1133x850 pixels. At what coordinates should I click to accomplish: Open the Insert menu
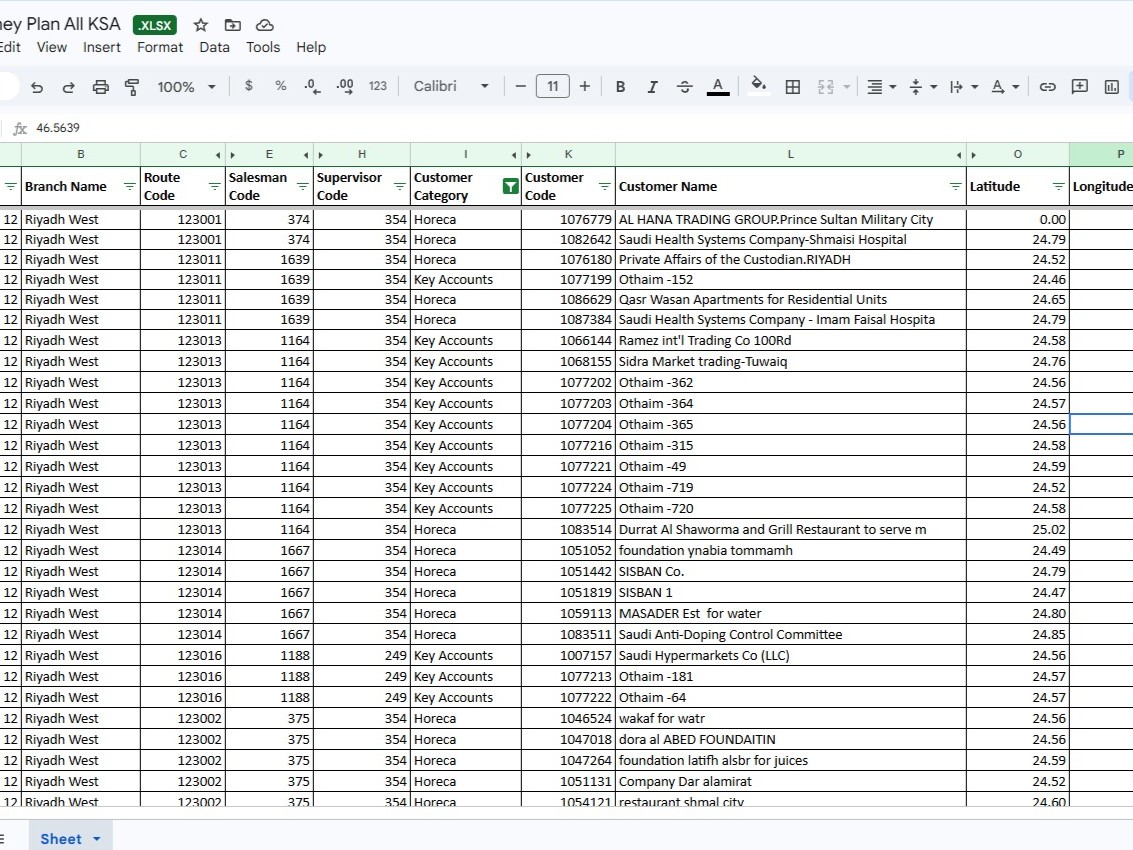coord(102,47)
